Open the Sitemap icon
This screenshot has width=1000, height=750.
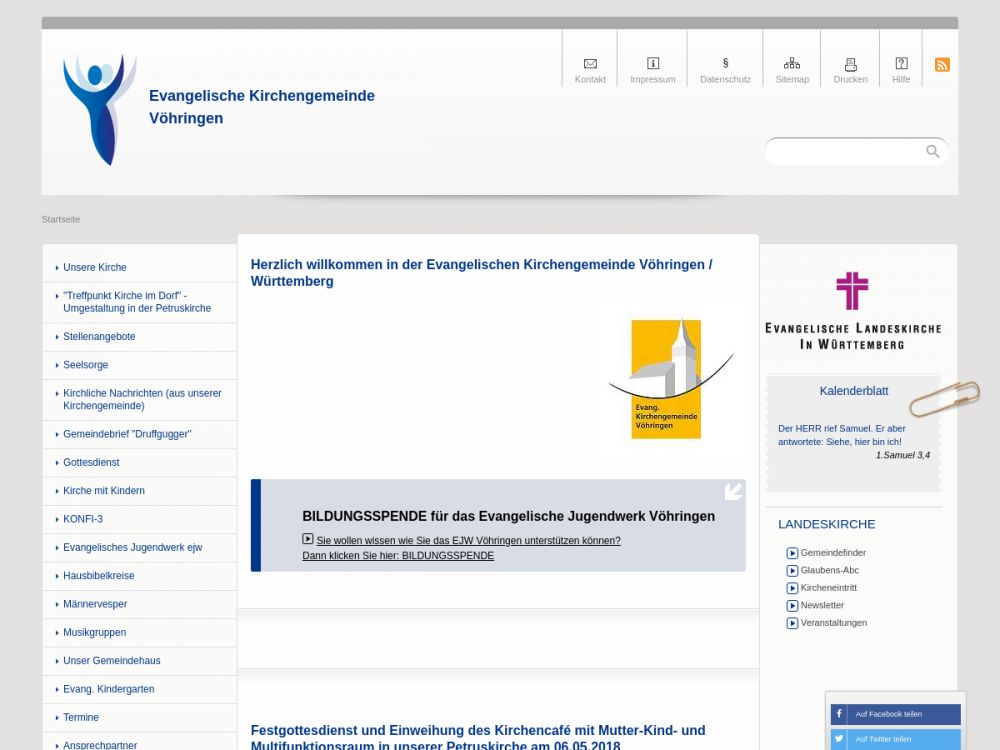click(791, 64)
